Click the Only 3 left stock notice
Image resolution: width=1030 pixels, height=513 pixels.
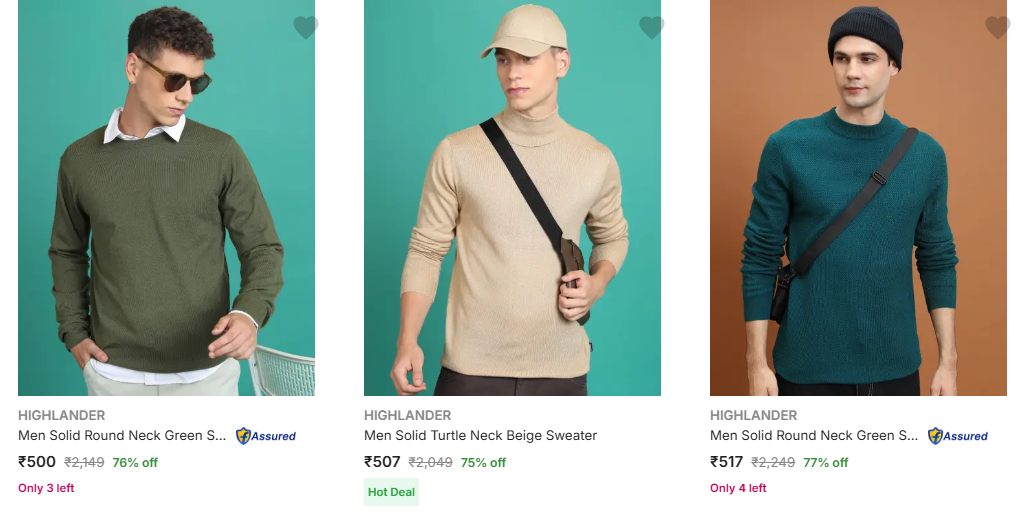coord(46,488)
